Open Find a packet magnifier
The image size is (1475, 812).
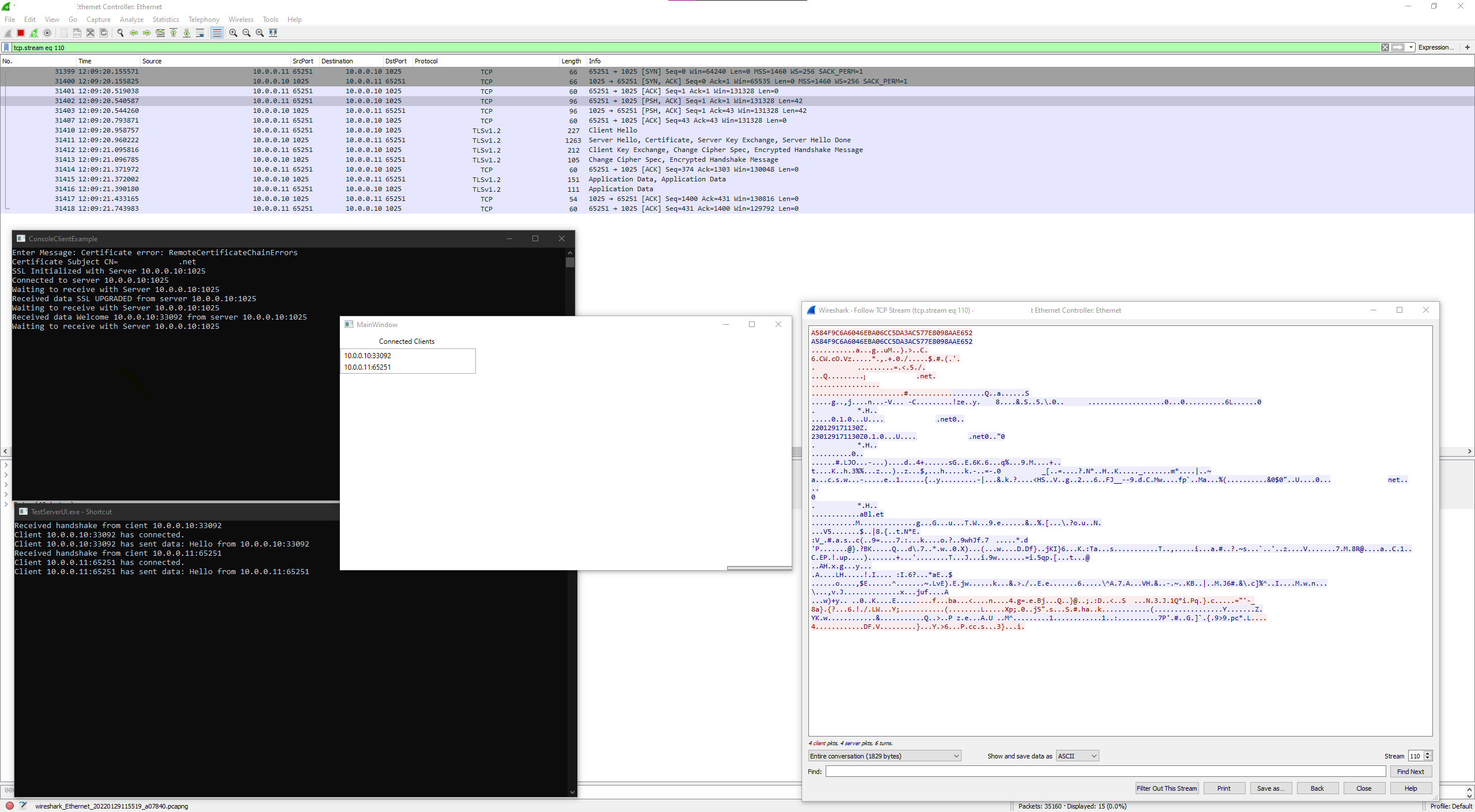(x=120, y=33)
